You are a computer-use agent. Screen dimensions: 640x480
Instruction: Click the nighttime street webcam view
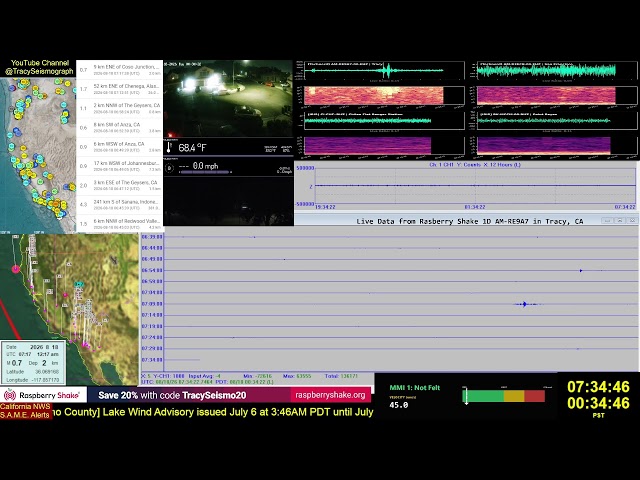(x=228, y=98)
